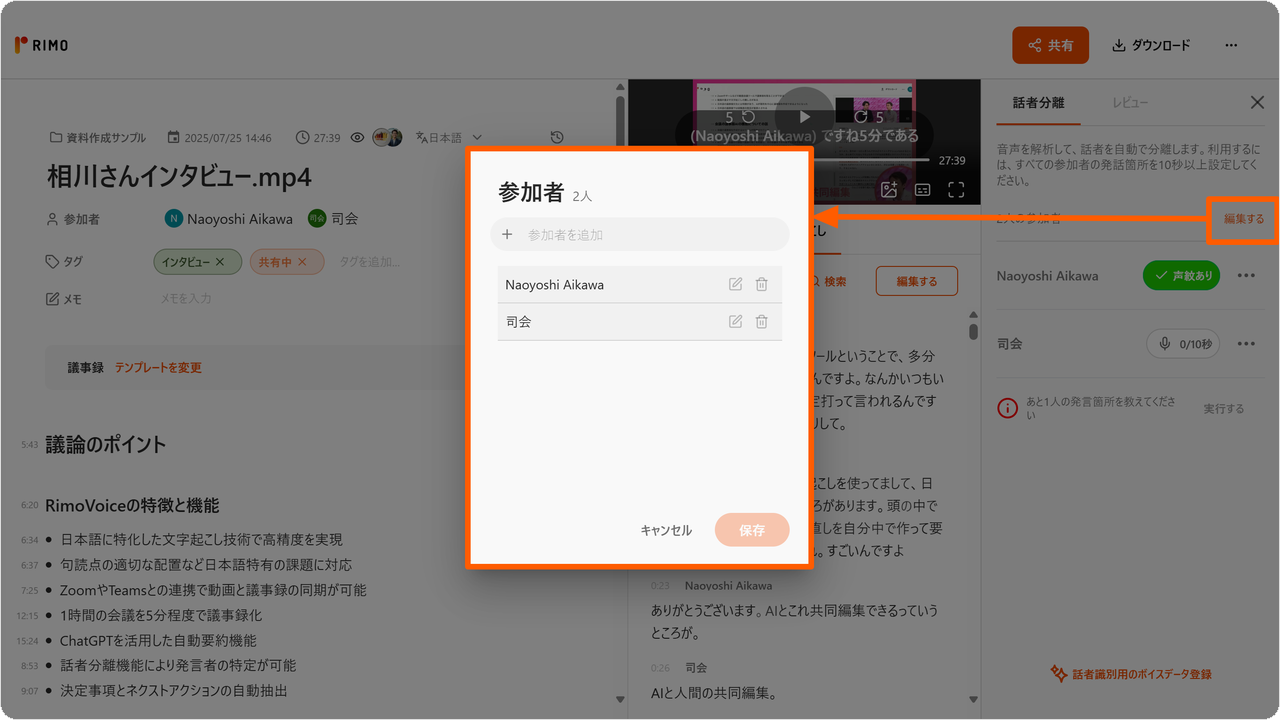Rewind the video by 5 seconds
1280x720 pixels.
[740, 117]
